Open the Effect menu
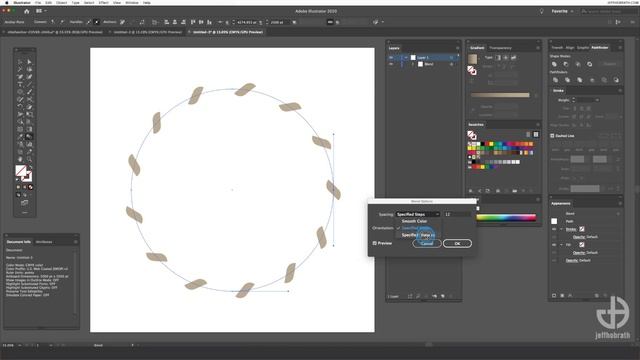640x360 pixels. click(x=104, y=2)
